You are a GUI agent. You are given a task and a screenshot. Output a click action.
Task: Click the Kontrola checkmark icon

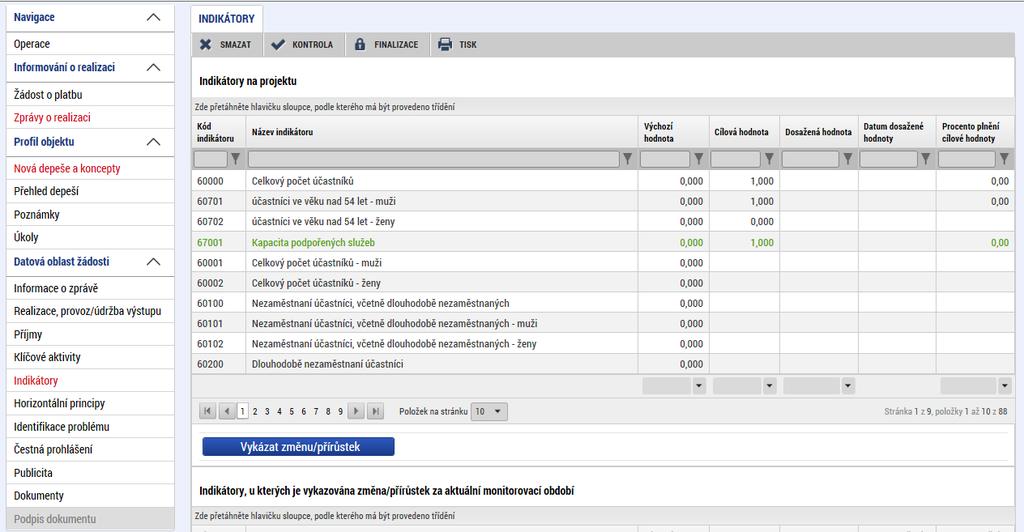click(x=278, y=44)
